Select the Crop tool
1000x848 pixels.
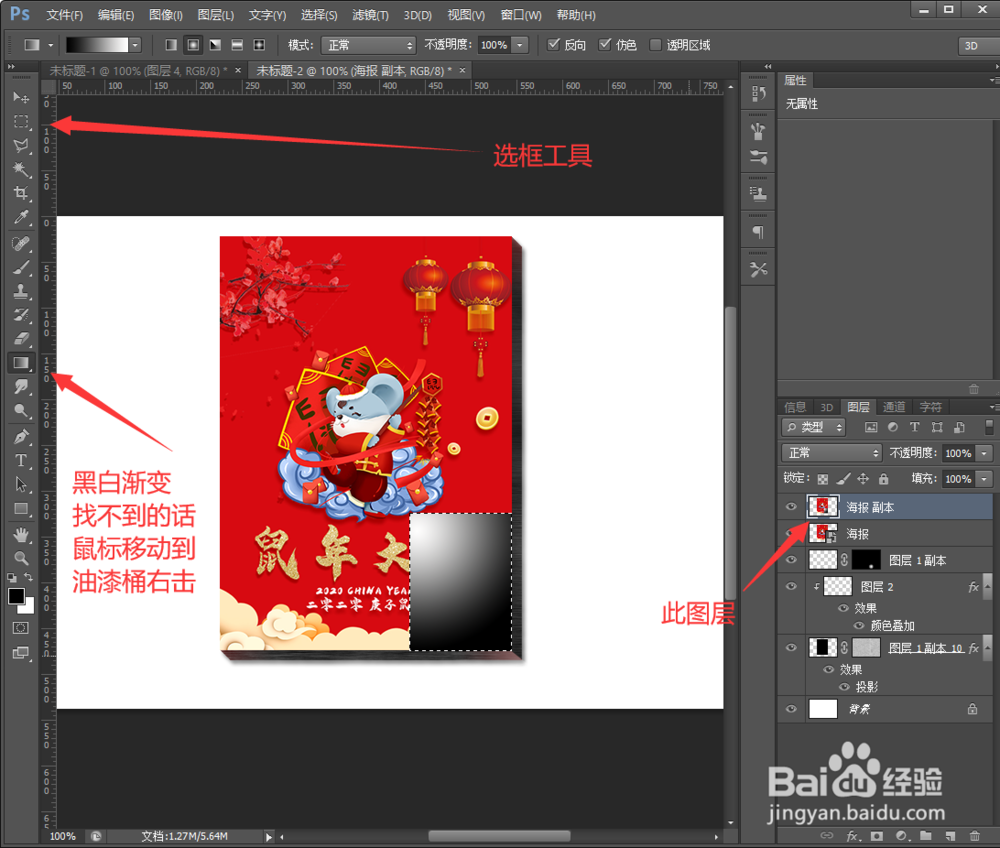21,193
